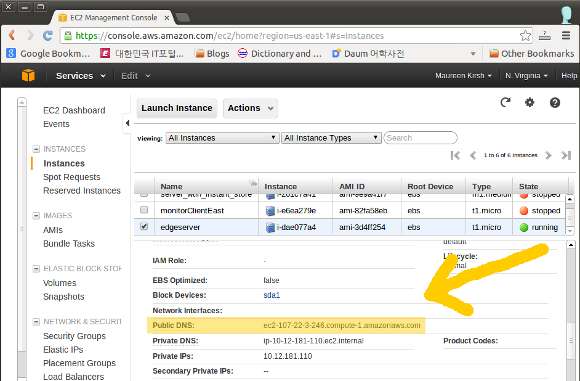Uncheck the edgeserver instance checkbox
This screenshot has width=580, height=381.
[144, 226]
